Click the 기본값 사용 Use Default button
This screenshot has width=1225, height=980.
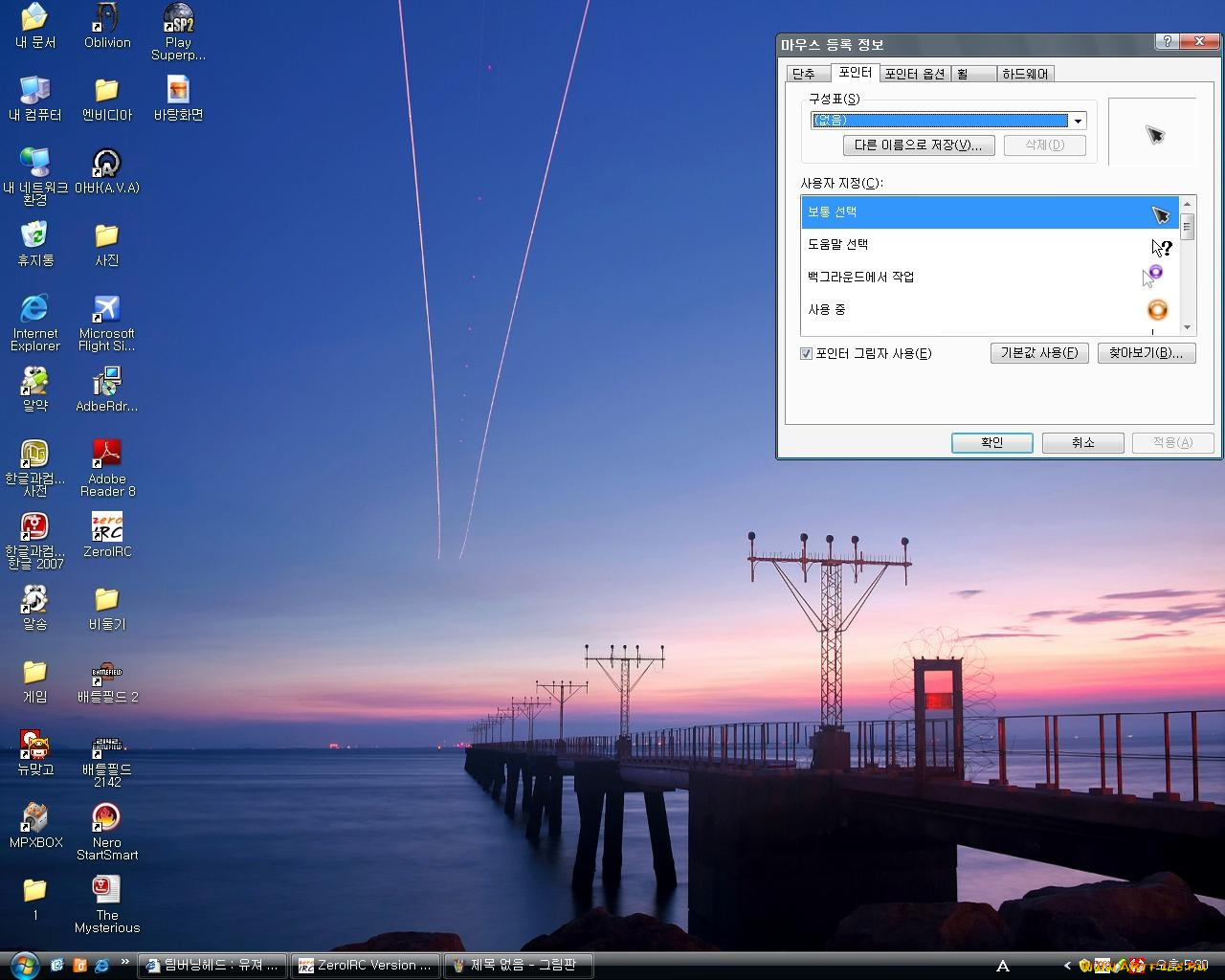tap(1039, 352)
